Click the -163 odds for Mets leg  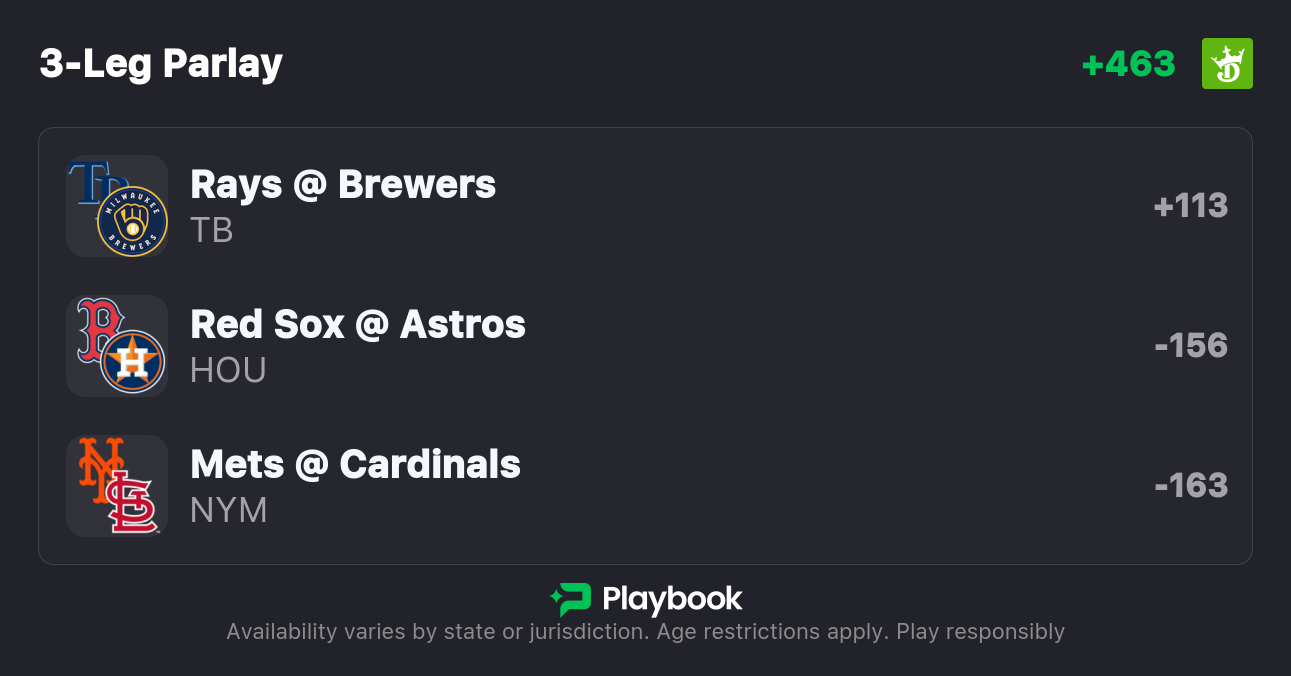(x=1190, y=486)
